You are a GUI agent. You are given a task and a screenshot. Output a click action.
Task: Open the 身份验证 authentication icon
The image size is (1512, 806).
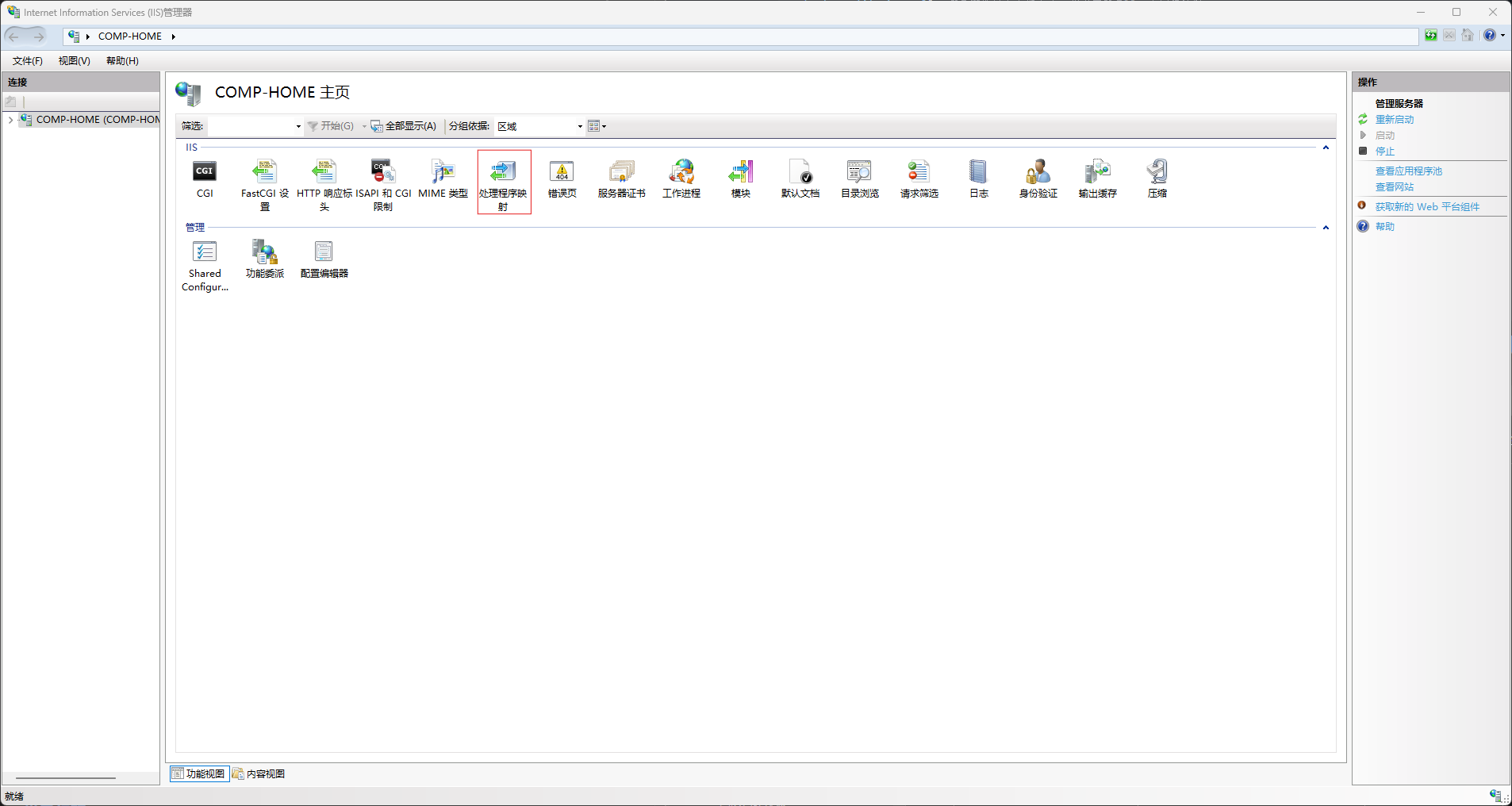point(1038,172)
